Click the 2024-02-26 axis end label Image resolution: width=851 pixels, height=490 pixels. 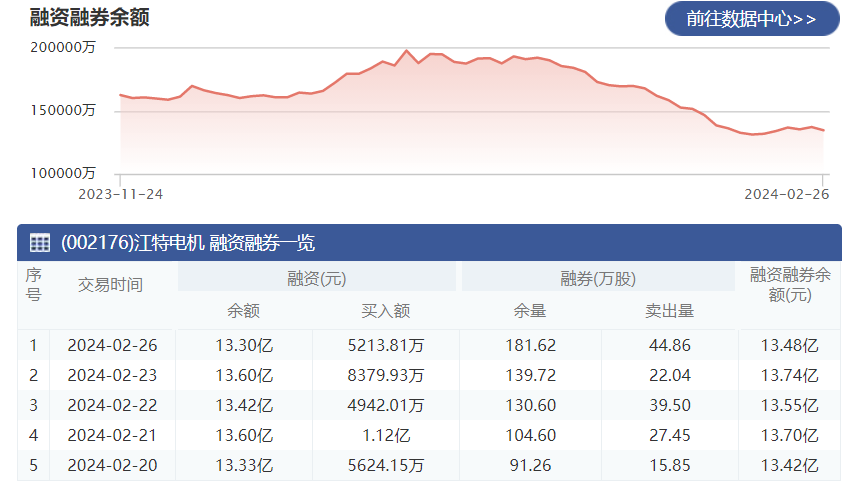click(x=787, y=194)
